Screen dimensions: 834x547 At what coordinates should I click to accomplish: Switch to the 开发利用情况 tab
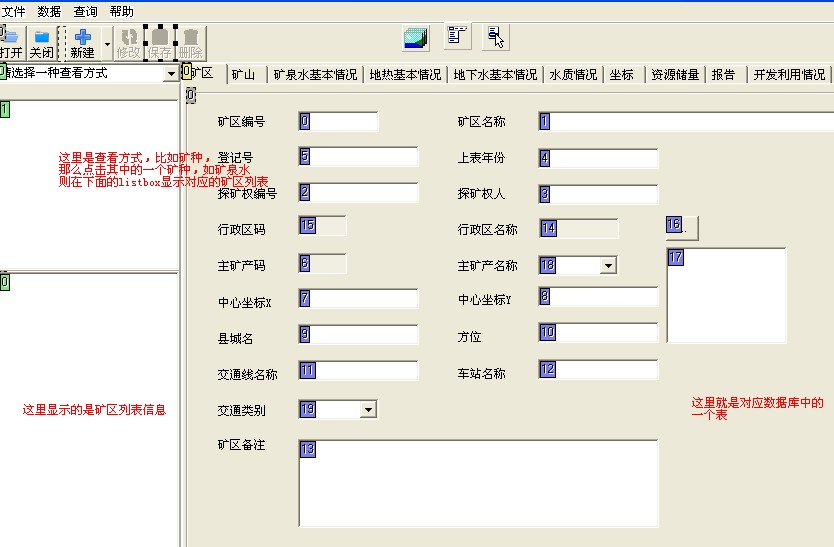click(x=789, y=74)
